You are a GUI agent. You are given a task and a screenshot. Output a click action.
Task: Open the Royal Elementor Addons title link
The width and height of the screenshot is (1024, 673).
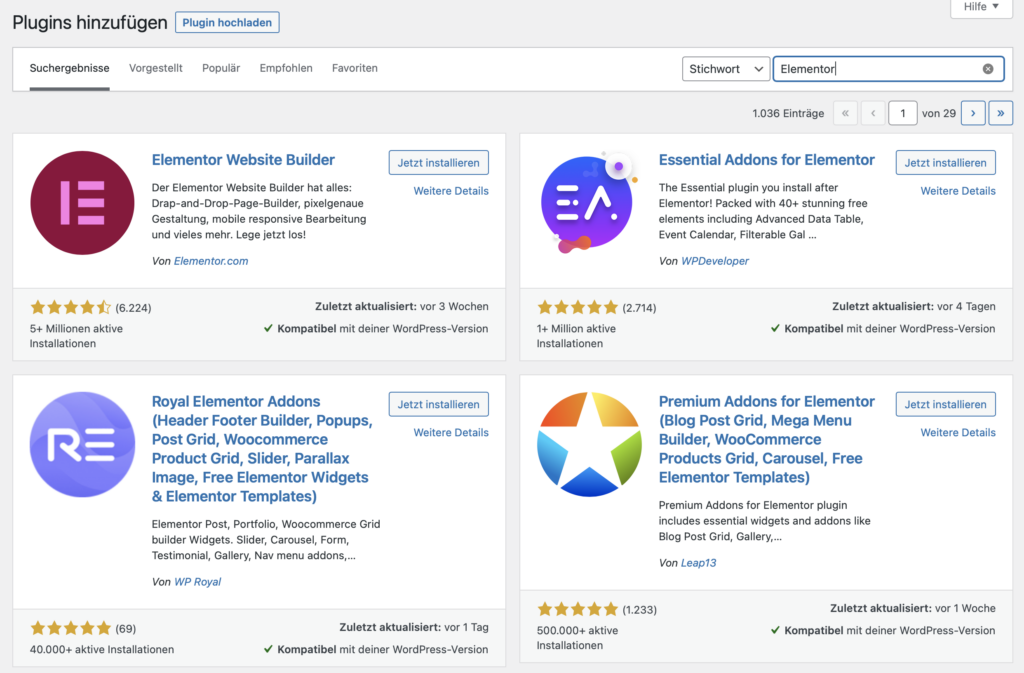262,448
